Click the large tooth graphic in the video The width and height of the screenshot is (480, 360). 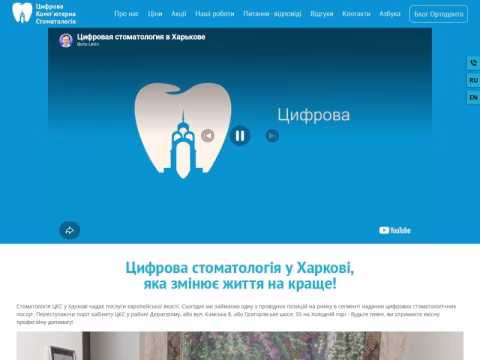coord(183,130)
